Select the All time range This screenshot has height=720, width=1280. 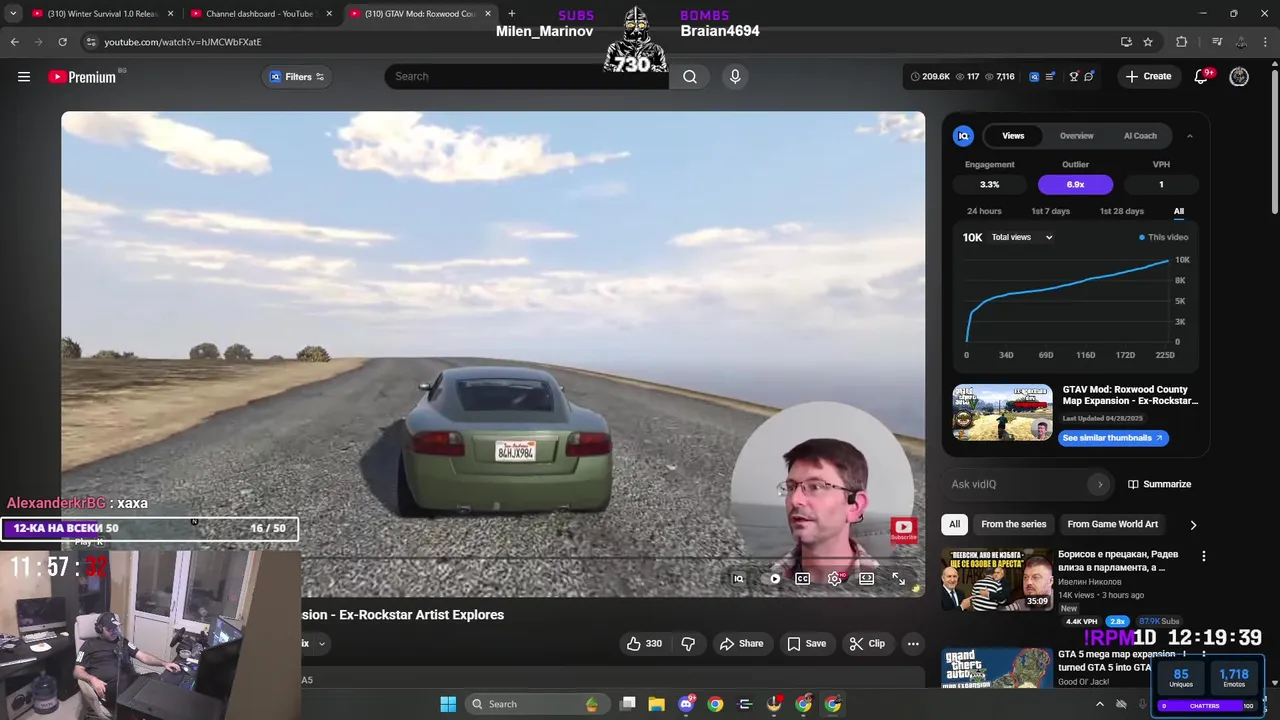pyautogui.click(x=1179, y=211)
